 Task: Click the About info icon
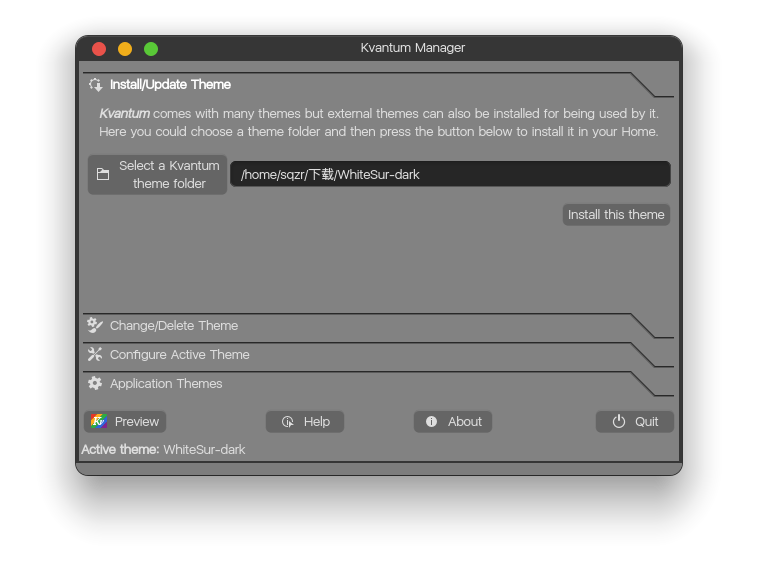coord(431,422)
